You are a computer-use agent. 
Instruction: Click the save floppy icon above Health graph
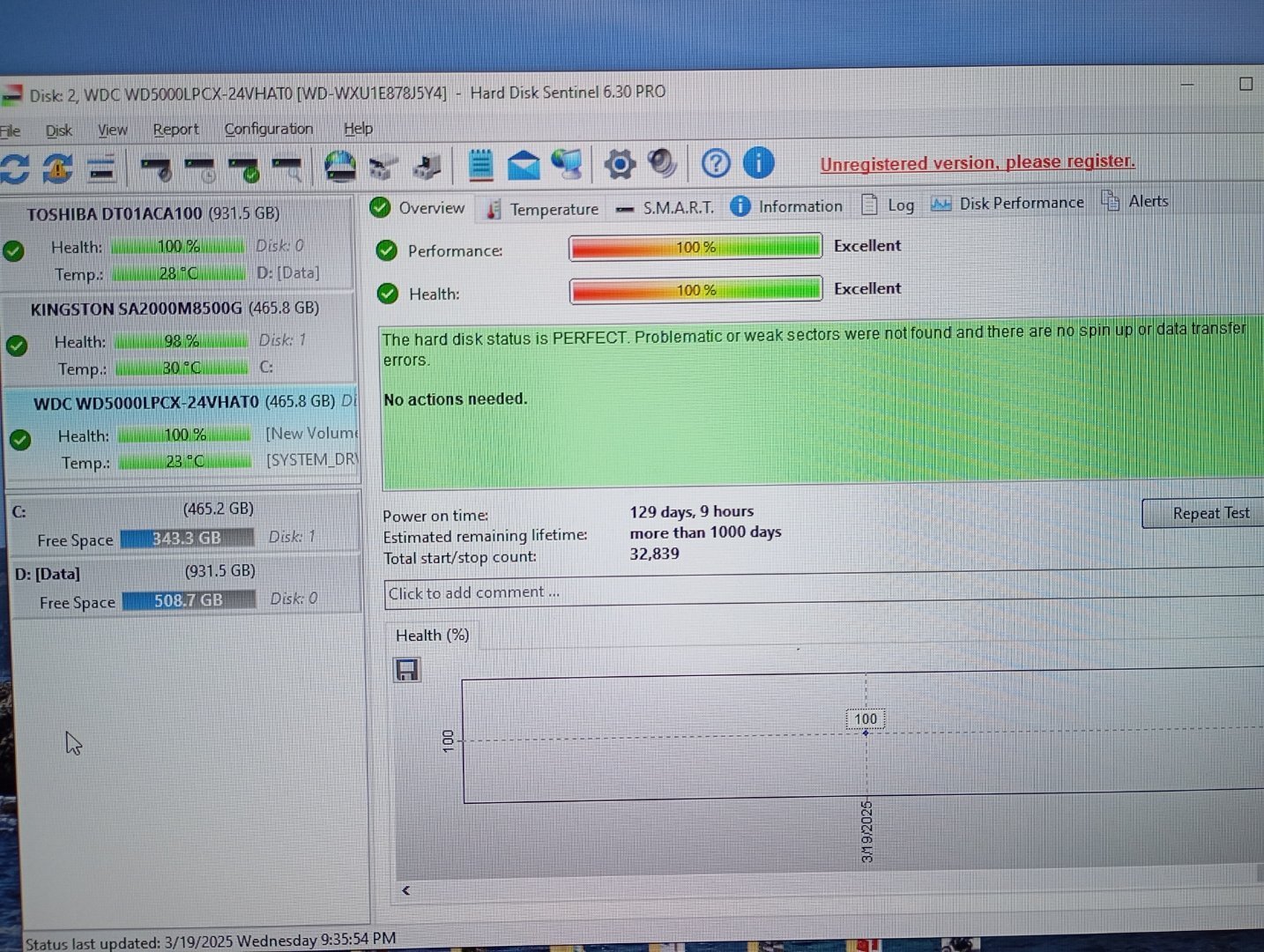(406, 671)
